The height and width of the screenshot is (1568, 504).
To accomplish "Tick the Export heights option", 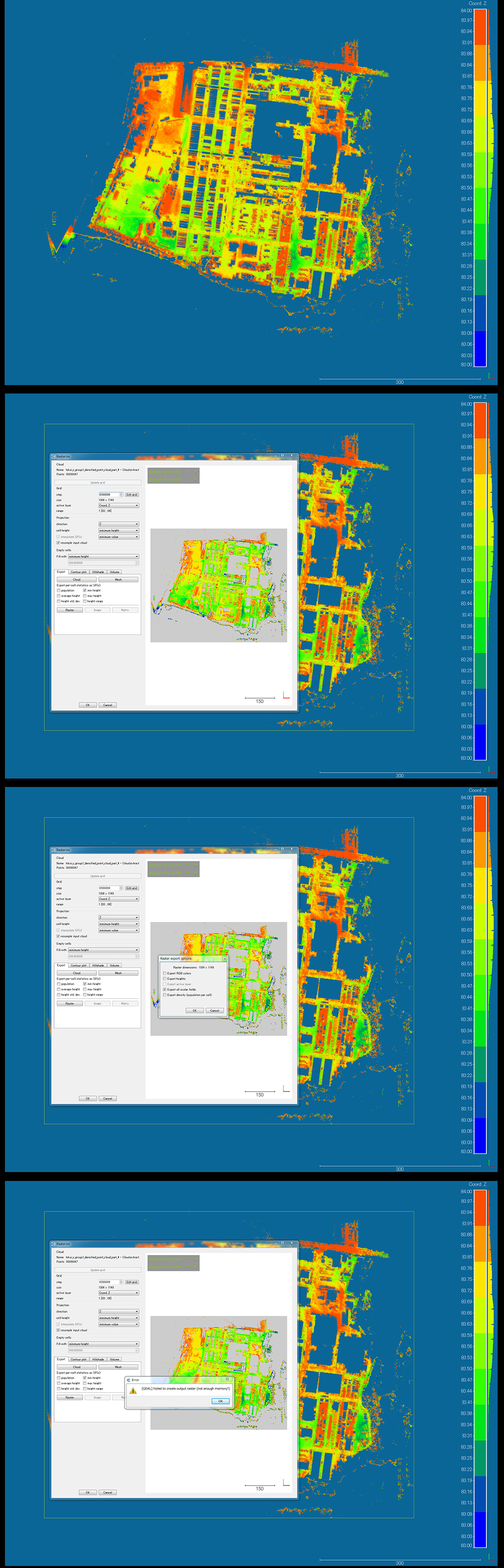I will click(x=165, y=979).
